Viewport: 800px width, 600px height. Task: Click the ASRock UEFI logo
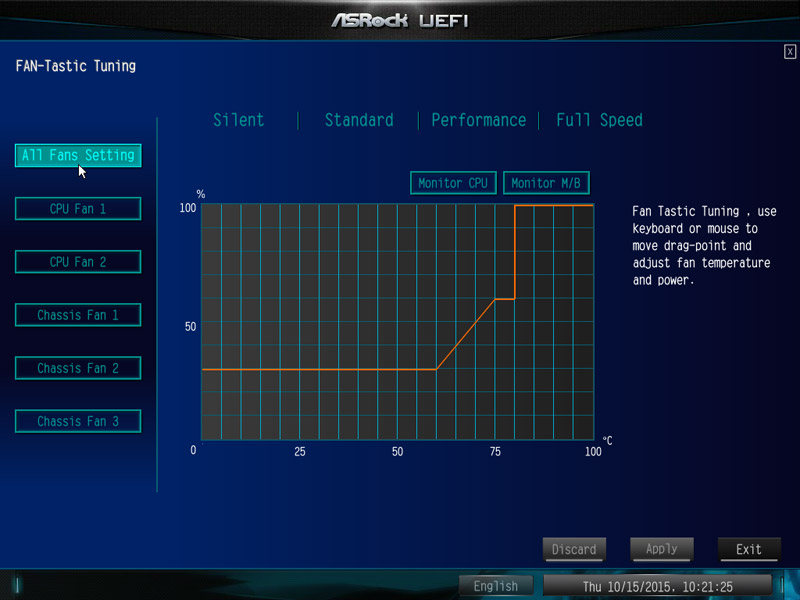pyautogui.click(x=399, y=20)
